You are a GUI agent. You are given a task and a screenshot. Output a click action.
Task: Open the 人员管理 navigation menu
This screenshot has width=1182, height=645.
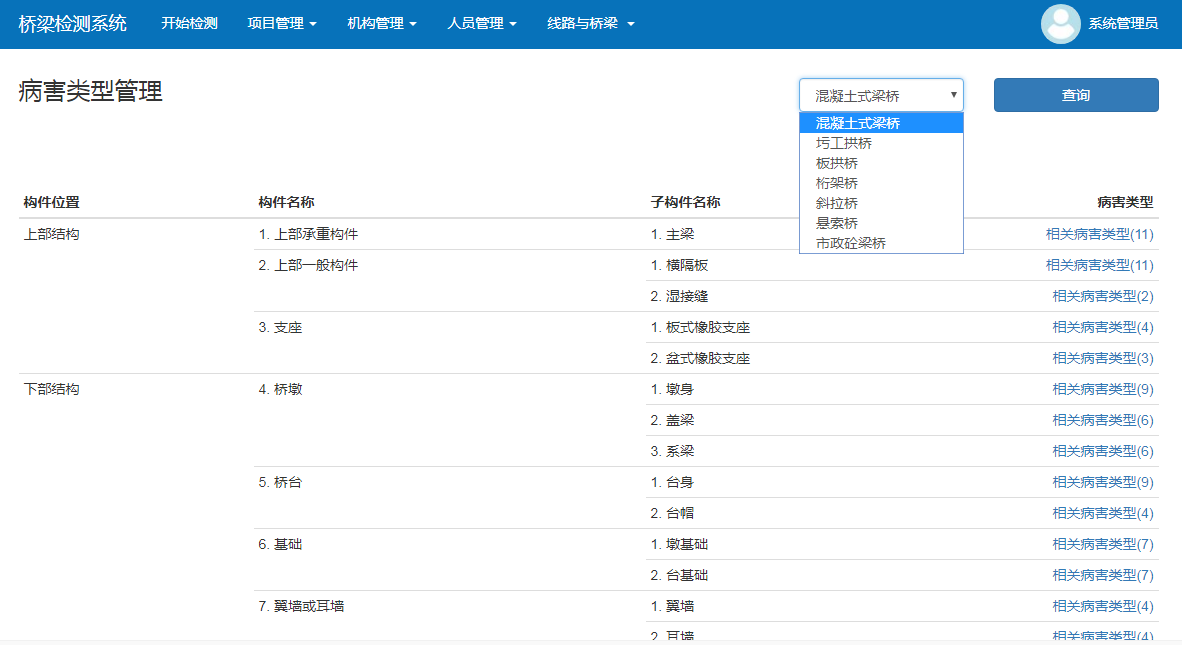tap(482, 24)
